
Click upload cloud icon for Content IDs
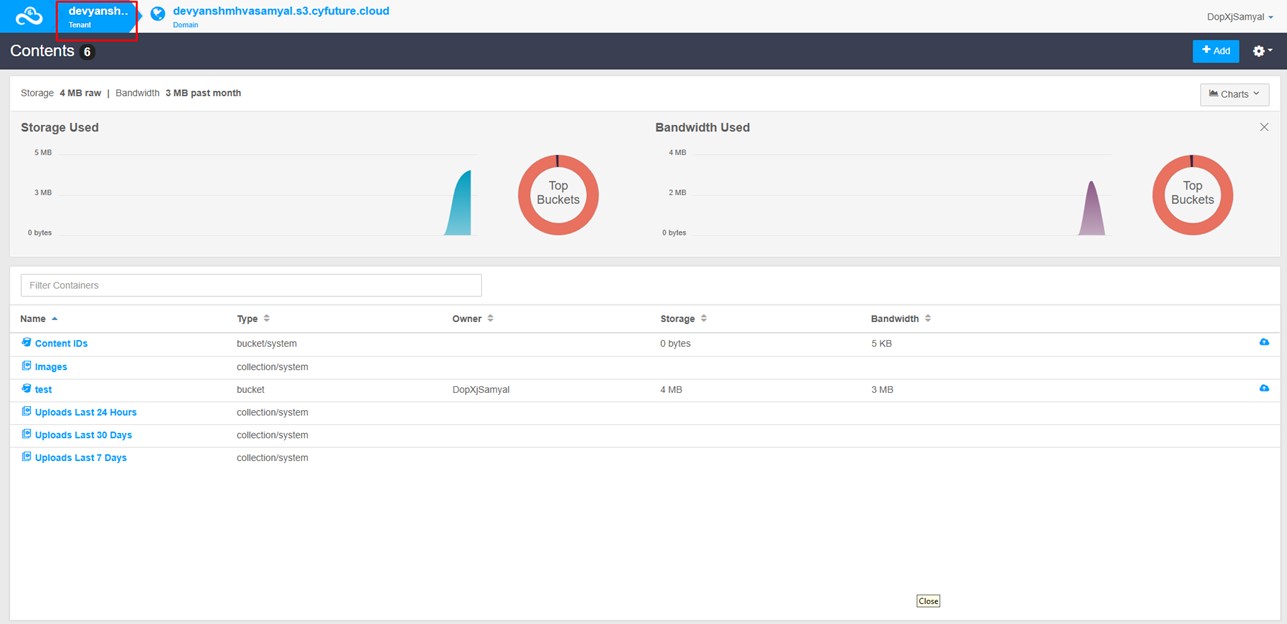[x=1264, y=343]
